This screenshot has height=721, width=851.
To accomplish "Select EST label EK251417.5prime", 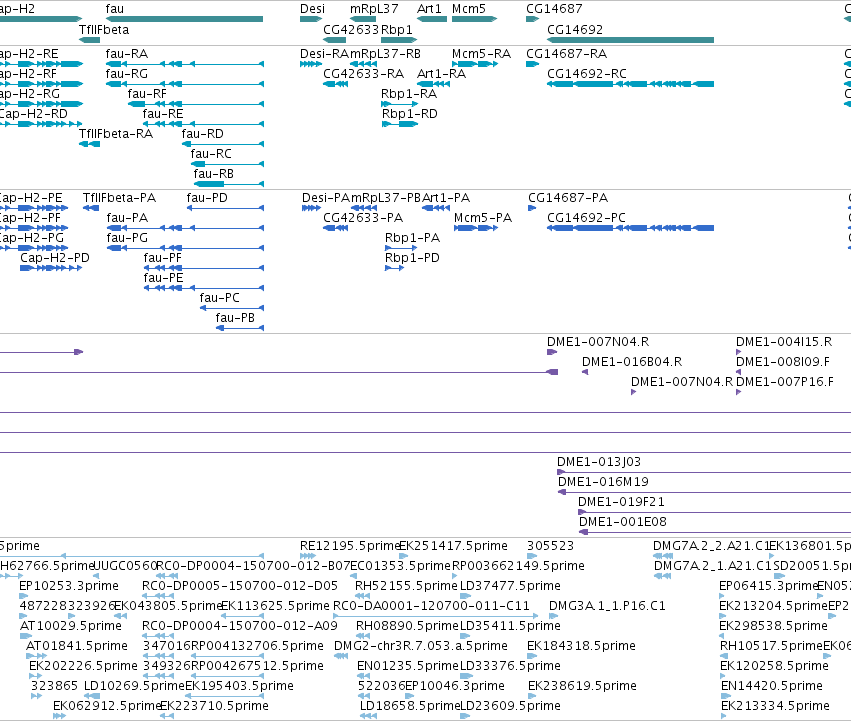I will pyautogui.click(x=454, y=546).
